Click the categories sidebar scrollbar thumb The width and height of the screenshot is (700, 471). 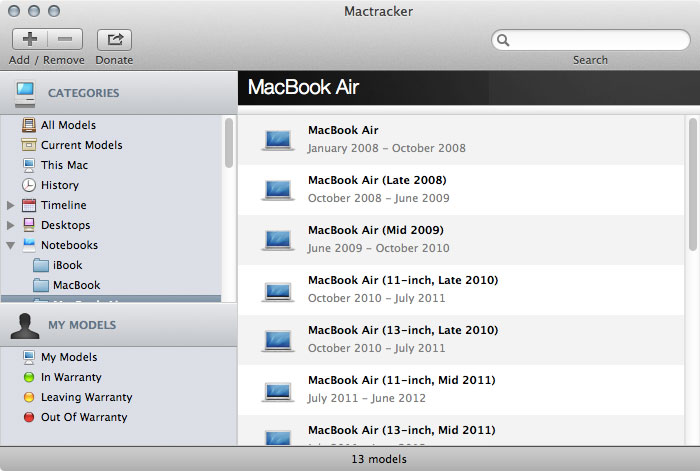click(x=229, y=143)
